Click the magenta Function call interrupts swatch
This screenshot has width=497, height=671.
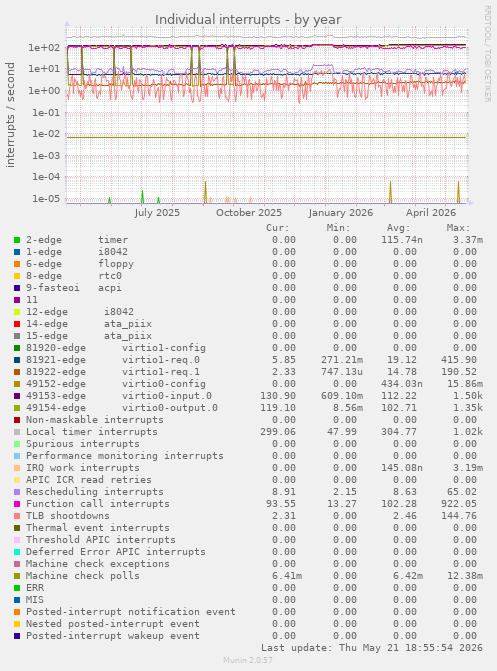click(x=17, y=504)
